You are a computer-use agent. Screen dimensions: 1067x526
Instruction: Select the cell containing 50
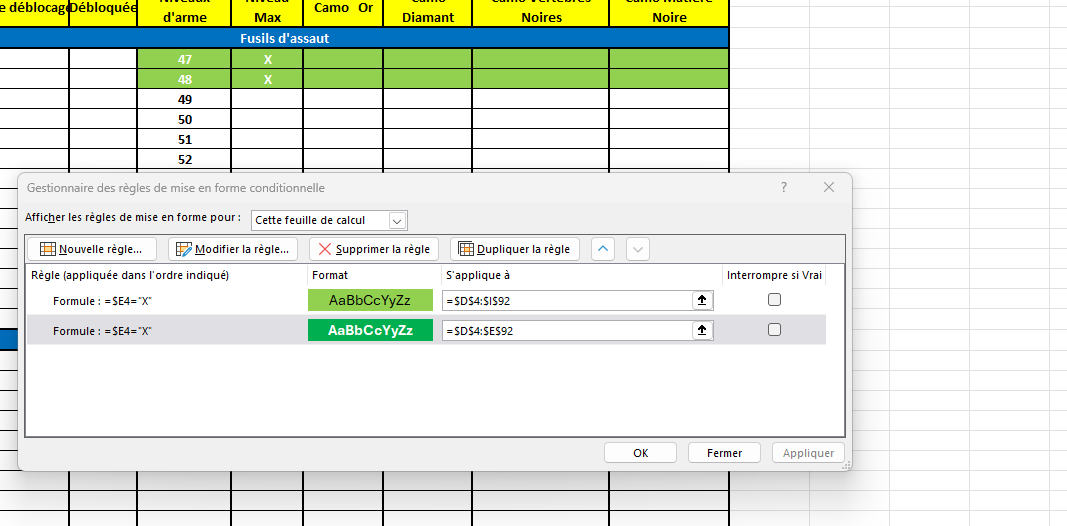click(x=184, y=119)
